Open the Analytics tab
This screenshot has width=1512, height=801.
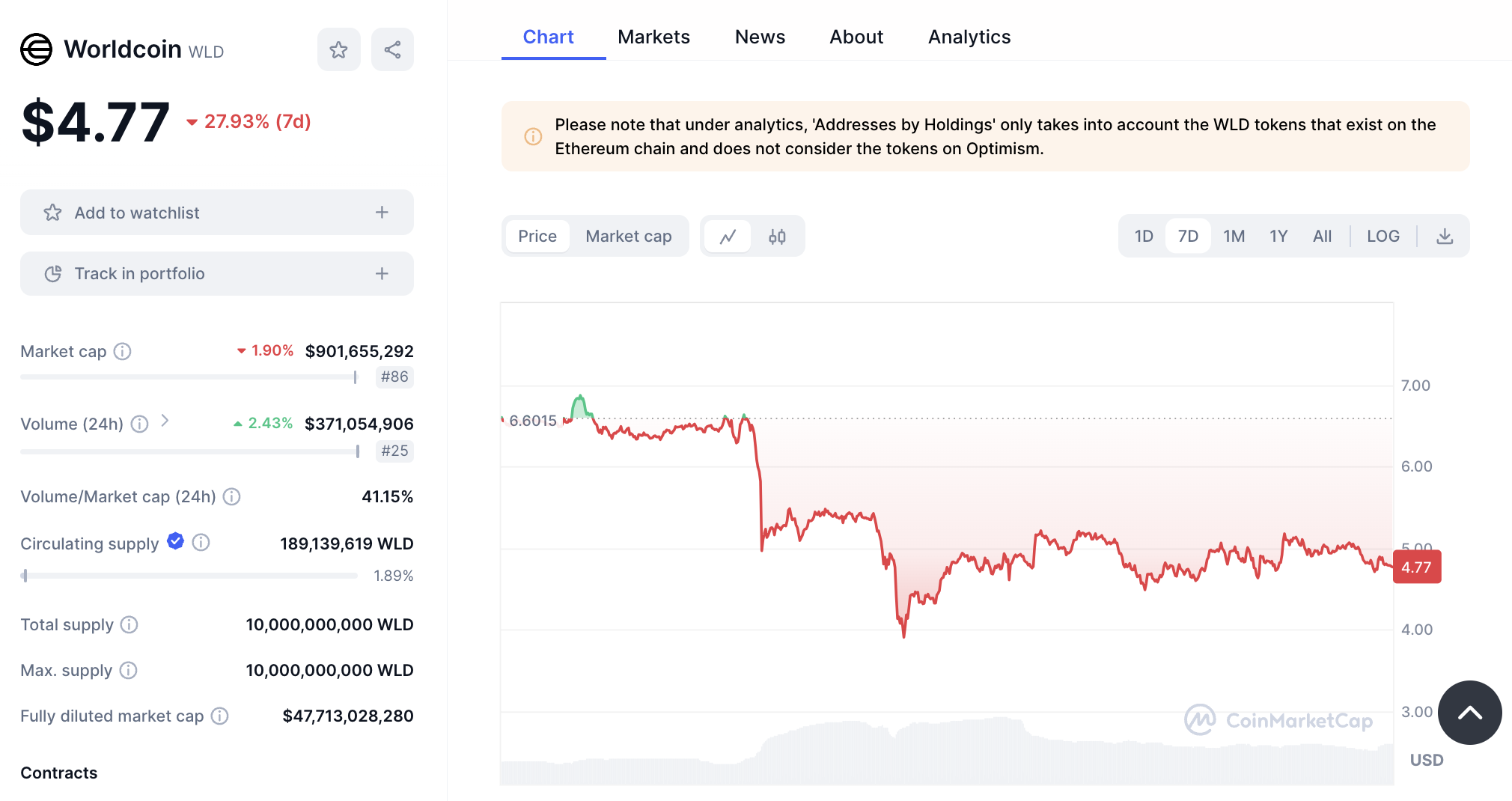[x=969, y=37]
